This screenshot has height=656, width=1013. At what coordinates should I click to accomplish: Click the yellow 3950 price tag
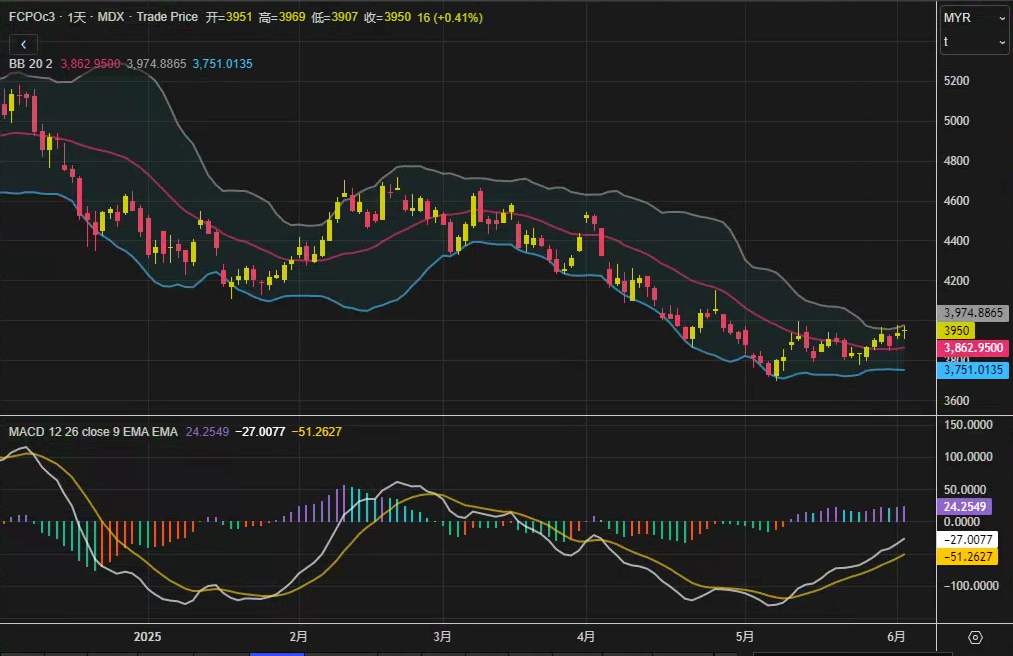pyautogui.click(x=956, y=330)
